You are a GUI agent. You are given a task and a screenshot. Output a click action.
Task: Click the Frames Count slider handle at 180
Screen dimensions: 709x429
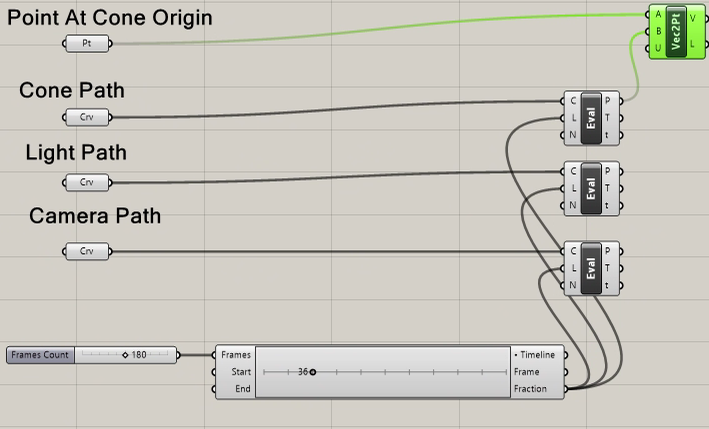[125, 355]
